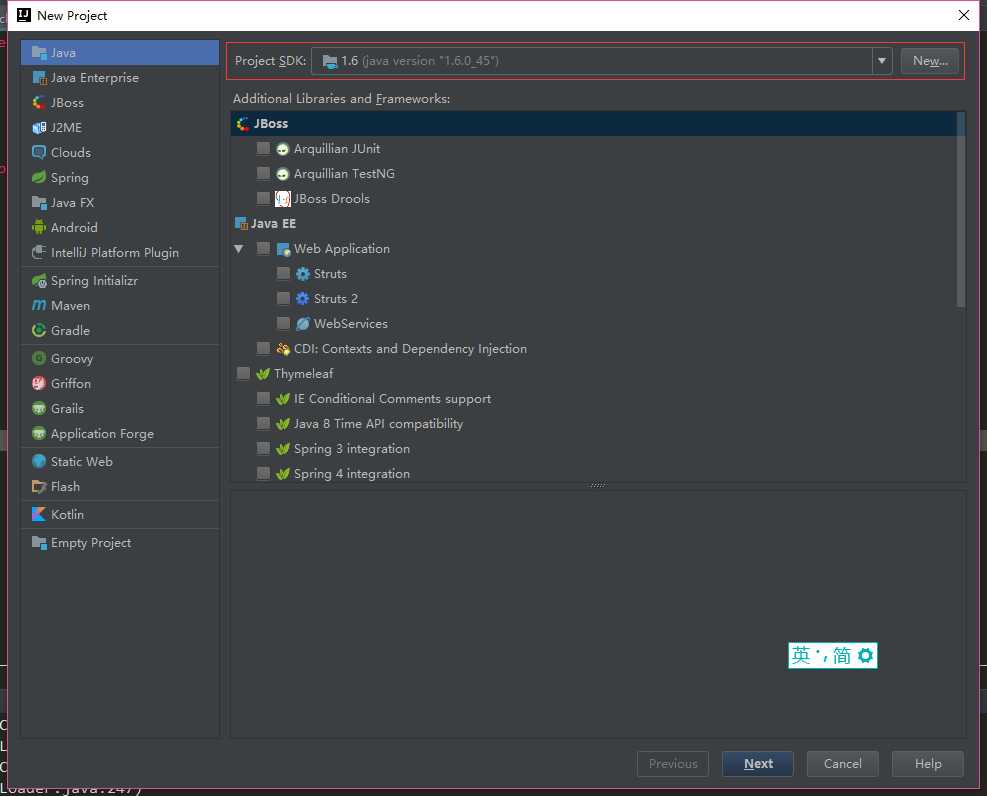The width and height of the screenshot is (987, 796).
Task: Click the 简 simplified Chinese indicator
Action: [x=842, y=656]
